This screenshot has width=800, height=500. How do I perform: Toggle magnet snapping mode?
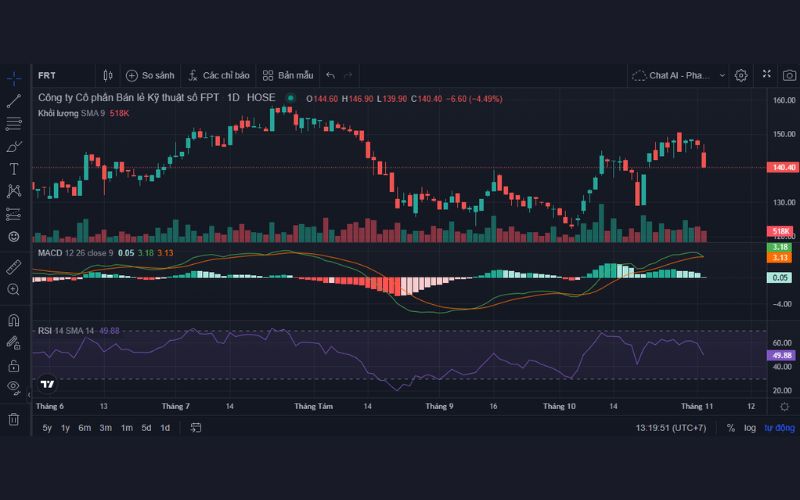14,321
